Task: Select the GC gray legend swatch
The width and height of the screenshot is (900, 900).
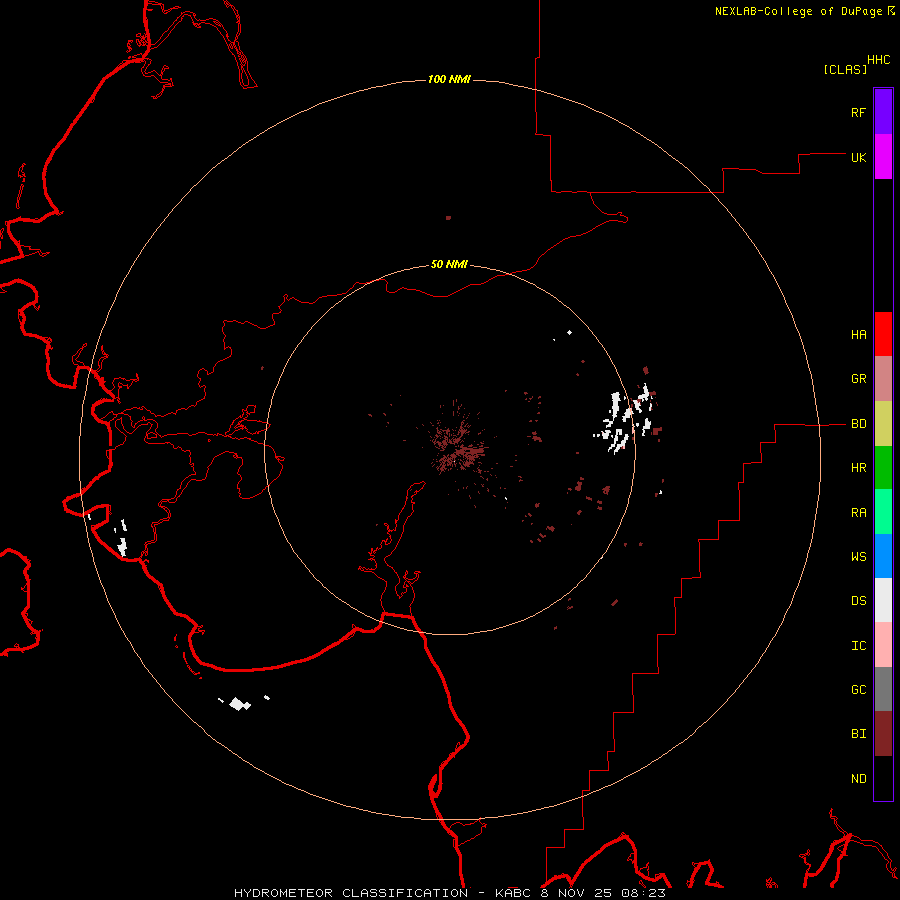Action: click(883, 689)
